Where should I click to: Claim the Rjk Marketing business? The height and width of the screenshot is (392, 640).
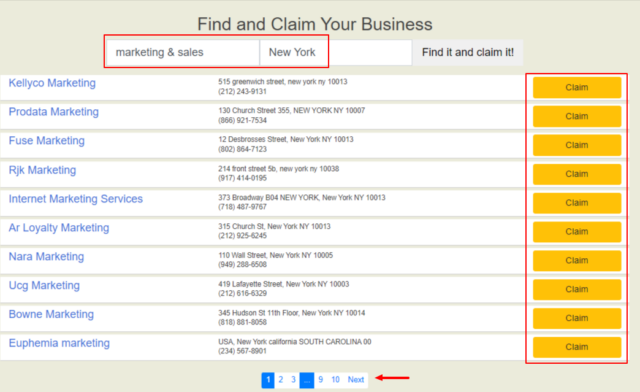tap(577, 174)
